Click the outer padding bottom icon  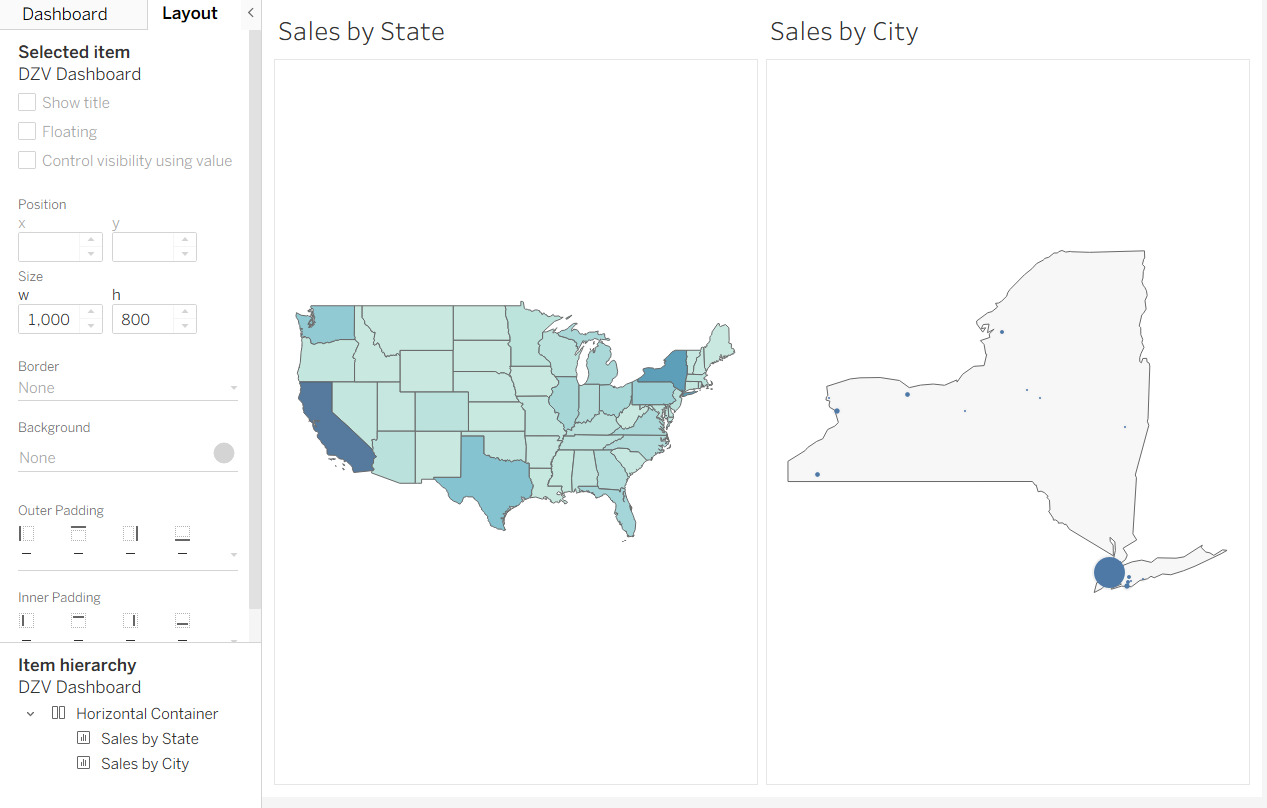click(x=182, y=534)
